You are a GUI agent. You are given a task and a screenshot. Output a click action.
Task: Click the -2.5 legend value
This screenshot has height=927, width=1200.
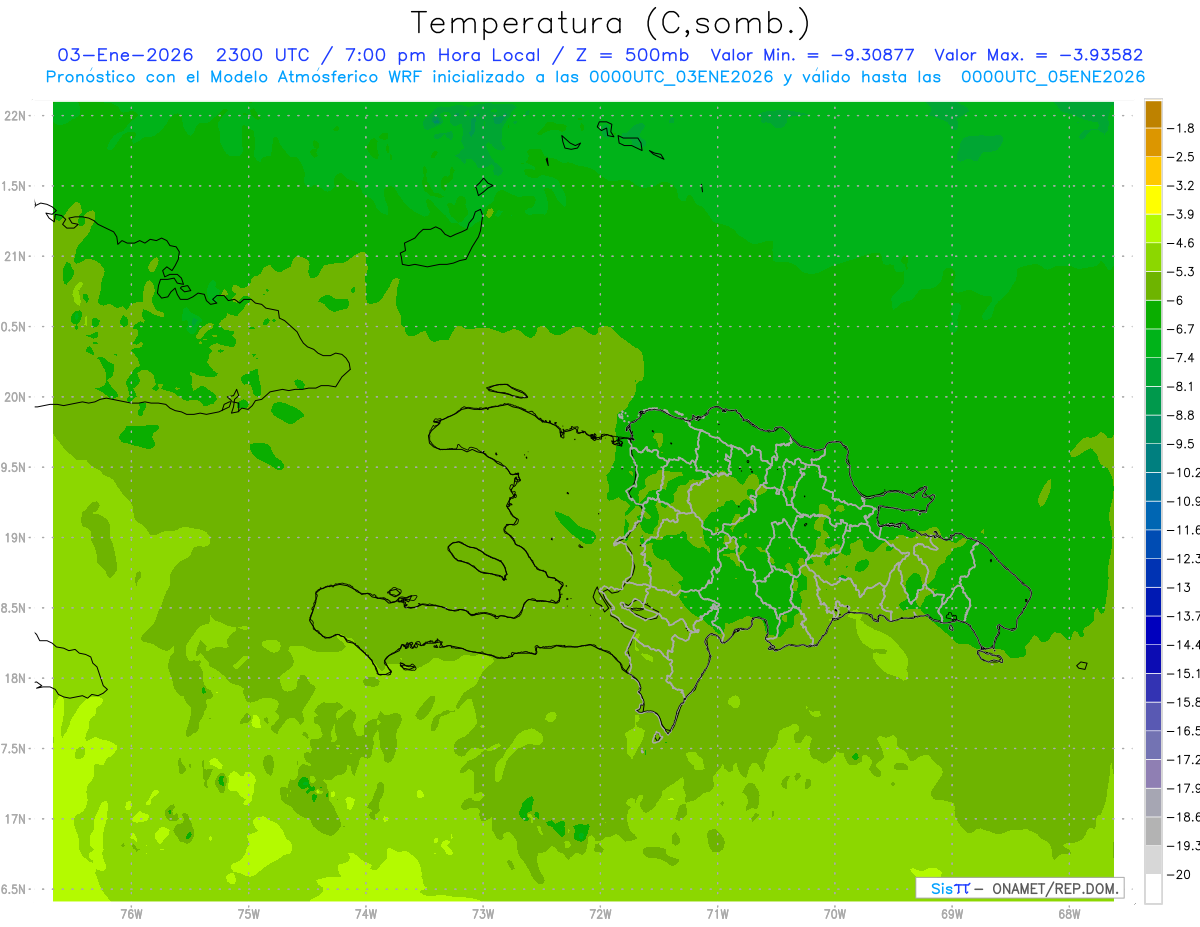1181,157
